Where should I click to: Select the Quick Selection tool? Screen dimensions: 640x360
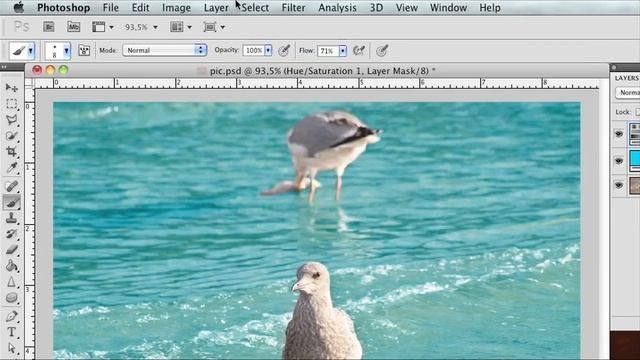11,136
